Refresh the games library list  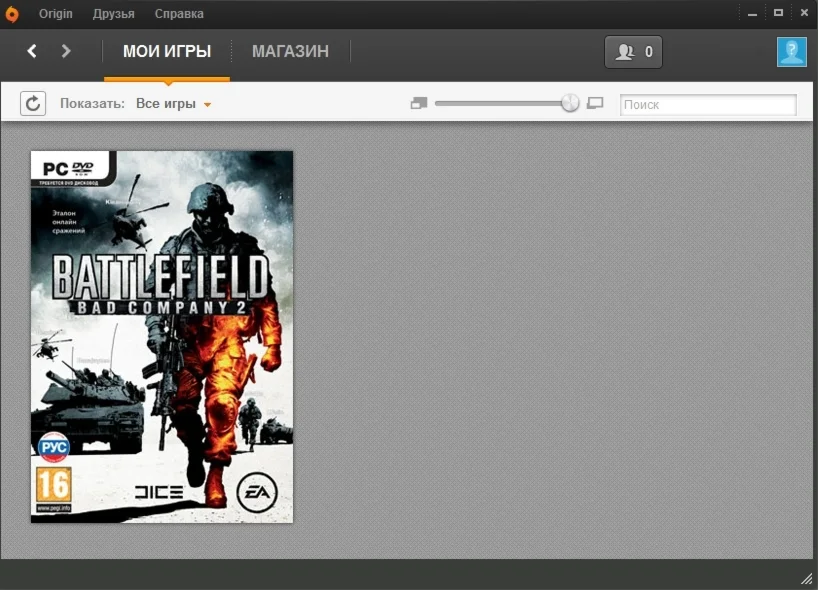click(x=32, y=103)
